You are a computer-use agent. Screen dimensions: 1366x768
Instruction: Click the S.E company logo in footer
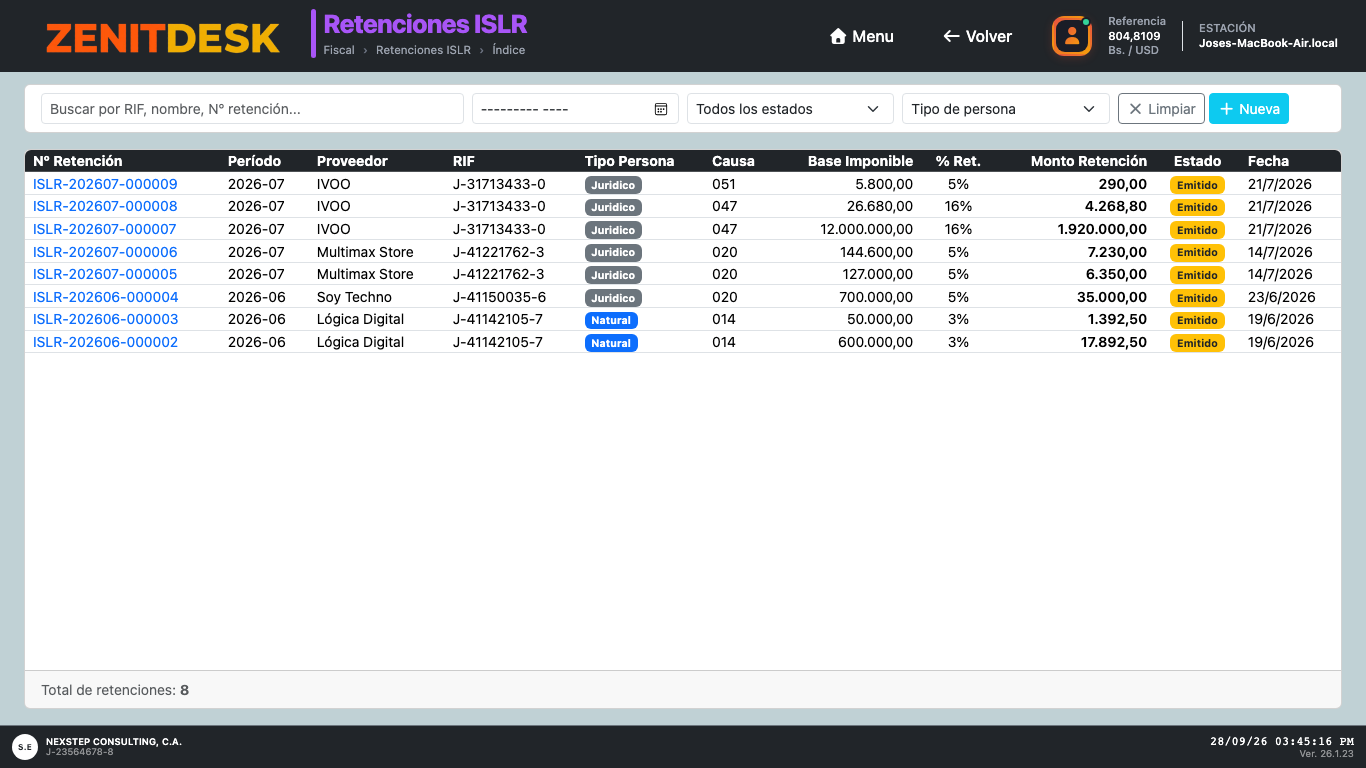25,746
